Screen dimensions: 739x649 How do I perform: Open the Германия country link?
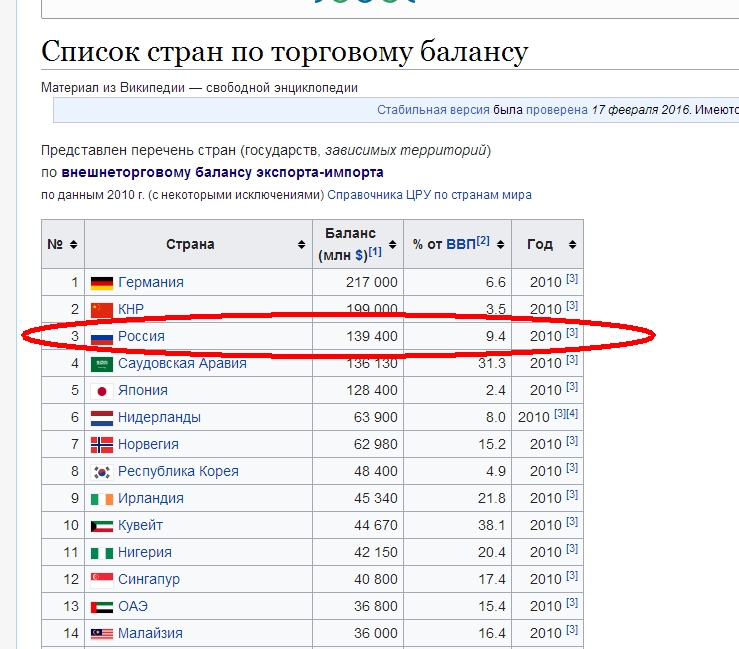coord(151,282)
